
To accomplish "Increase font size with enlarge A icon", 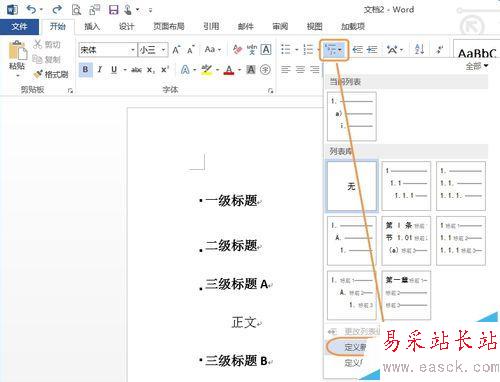I will 177,50.
